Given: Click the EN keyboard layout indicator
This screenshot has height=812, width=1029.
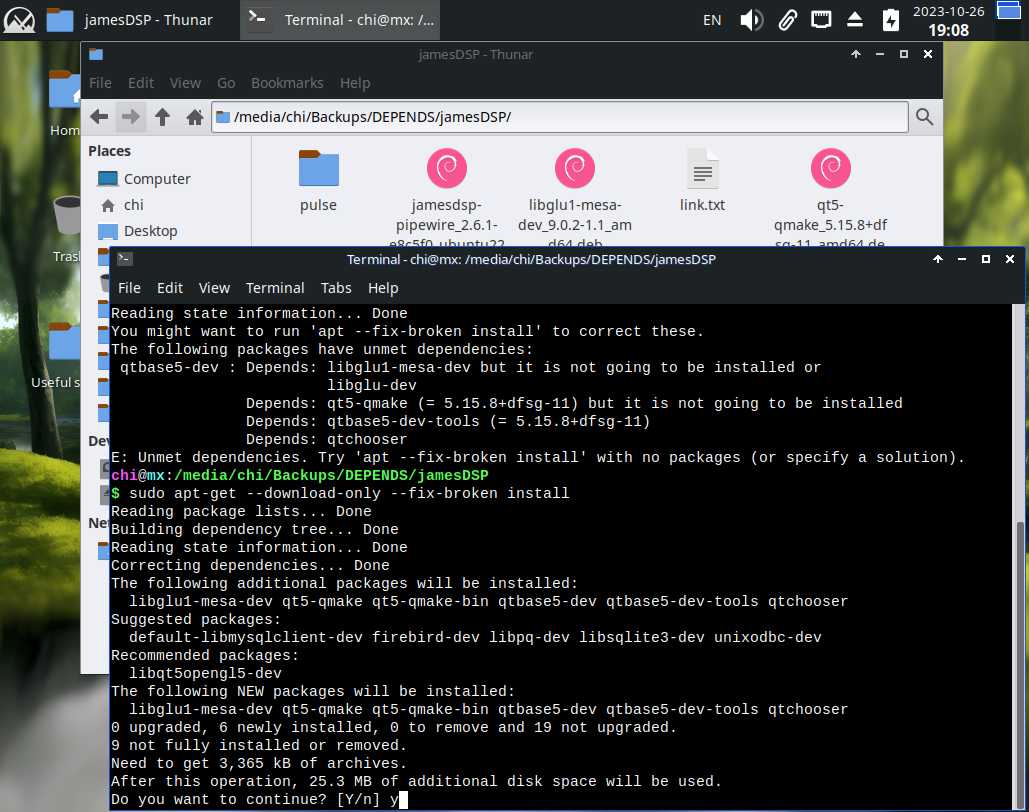Looking at the screenshot, I should 712,20.
